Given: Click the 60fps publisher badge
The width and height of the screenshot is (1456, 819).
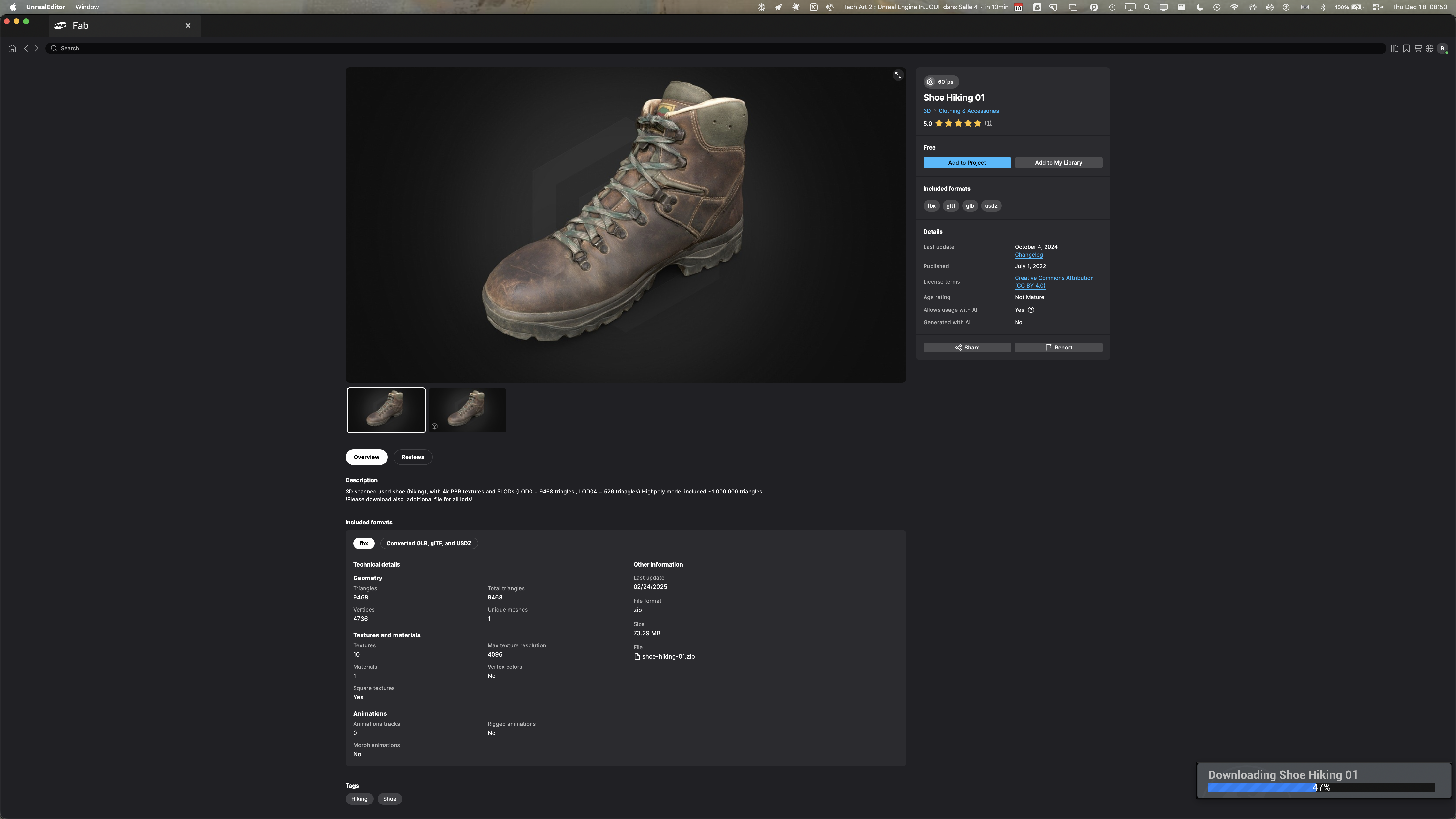Looking at the screenshot, I should tap(940, 82).
